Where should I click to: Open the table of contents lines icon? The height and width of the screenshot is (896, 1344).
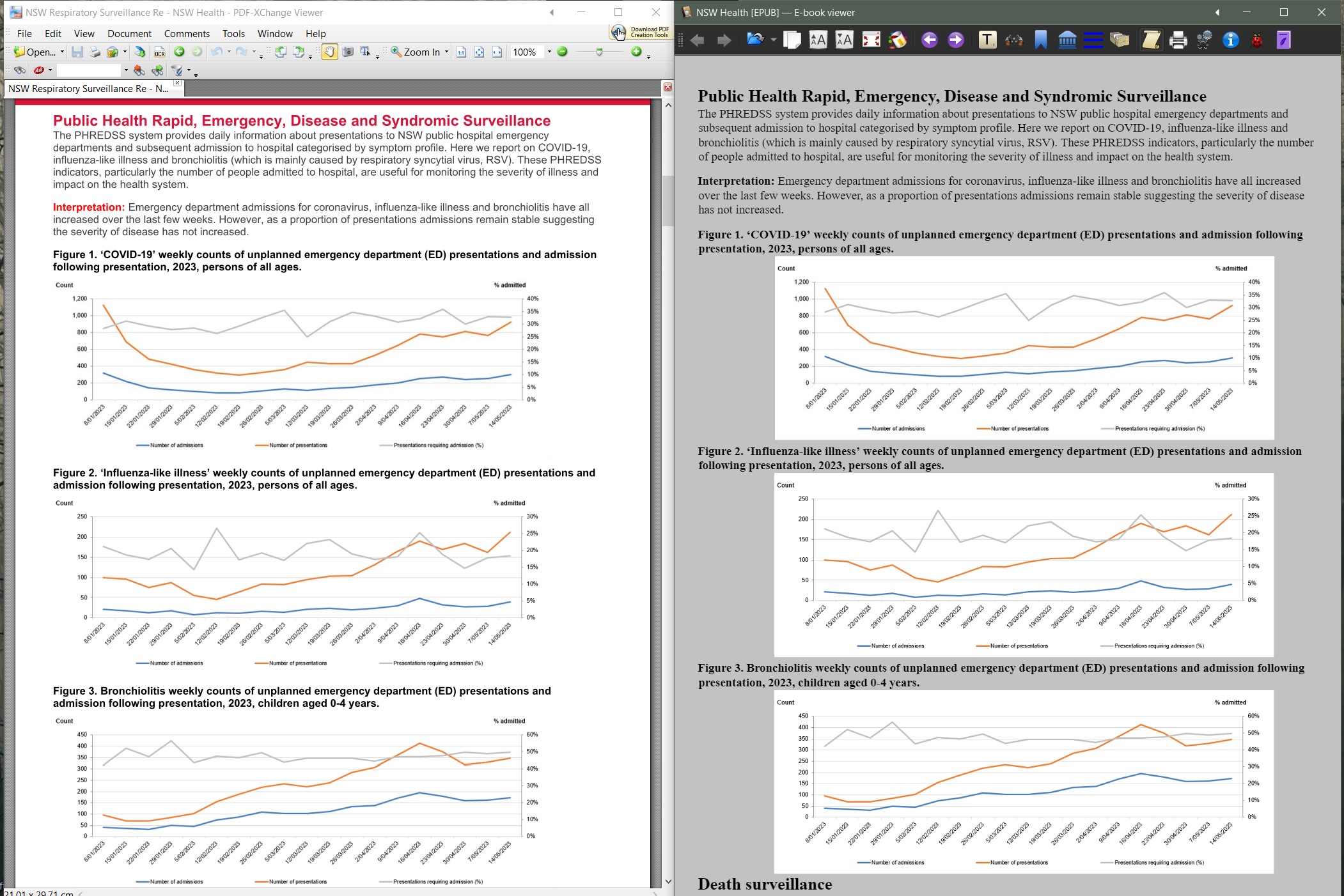(1093, 40)
